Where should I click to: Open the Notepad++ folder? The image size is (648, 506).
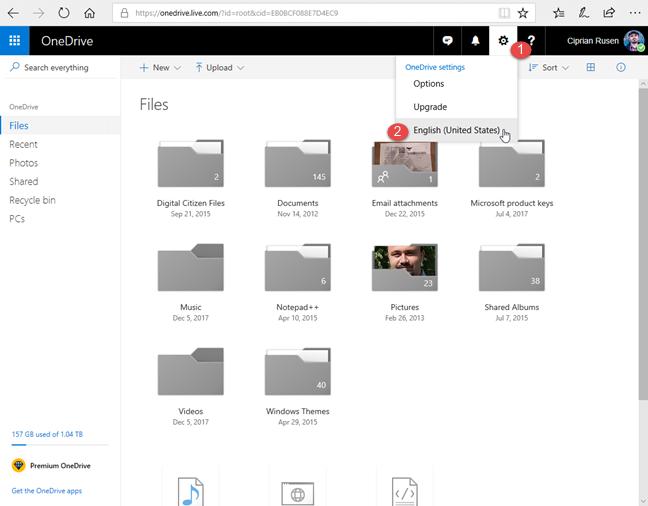click(x=298, y=267)
